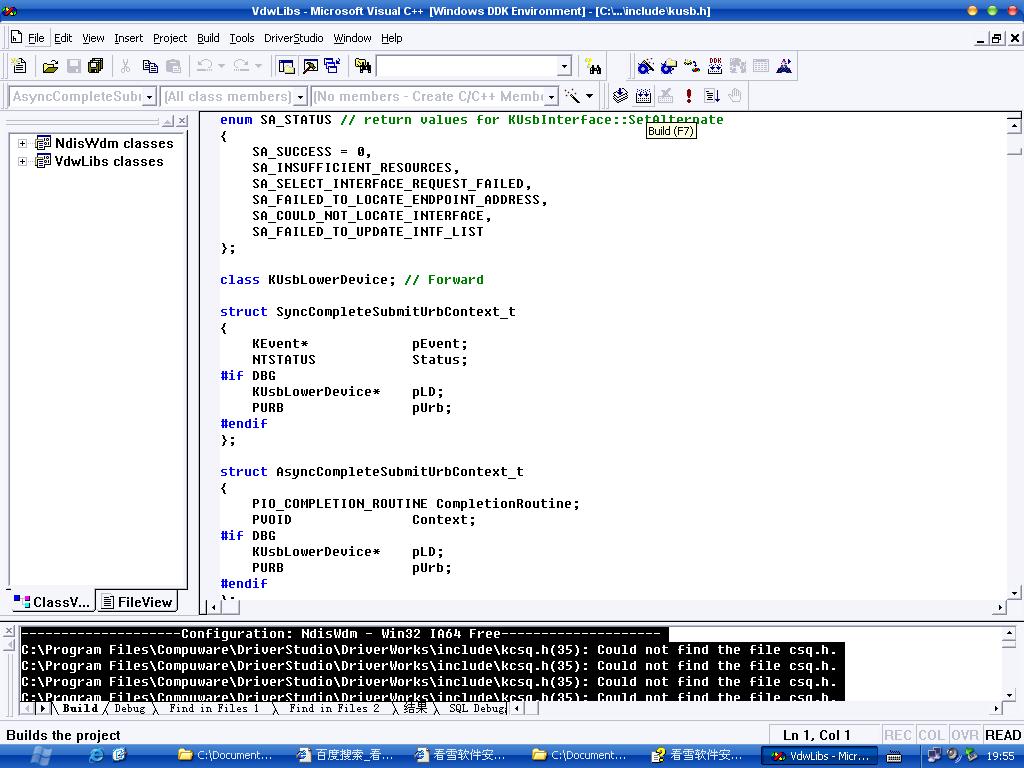Click the code editor vertical scrollbar down arrow

coord(1014,591)
